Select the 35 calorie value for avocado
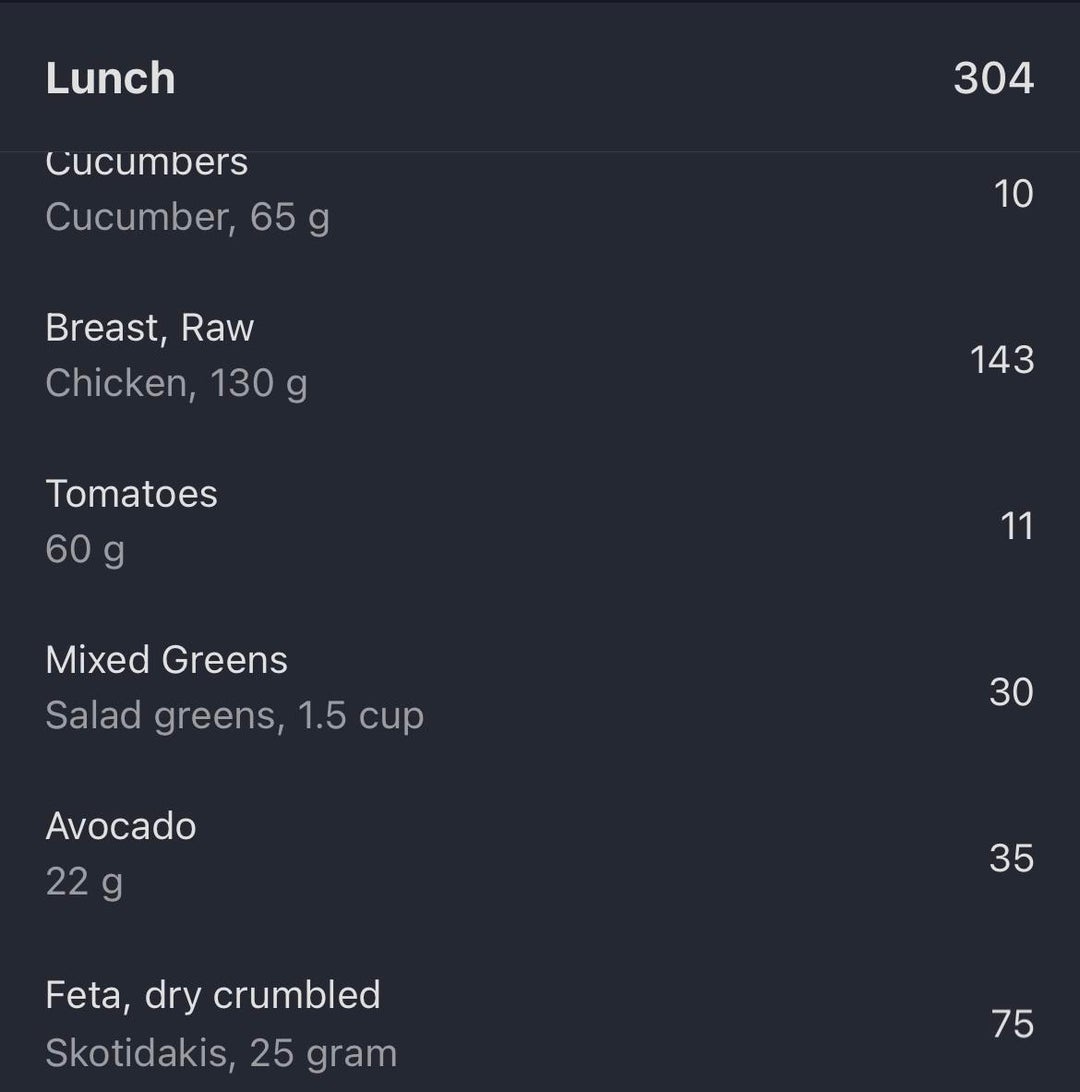This screenshot has width=1080, height=1092. coord(1011,858)
